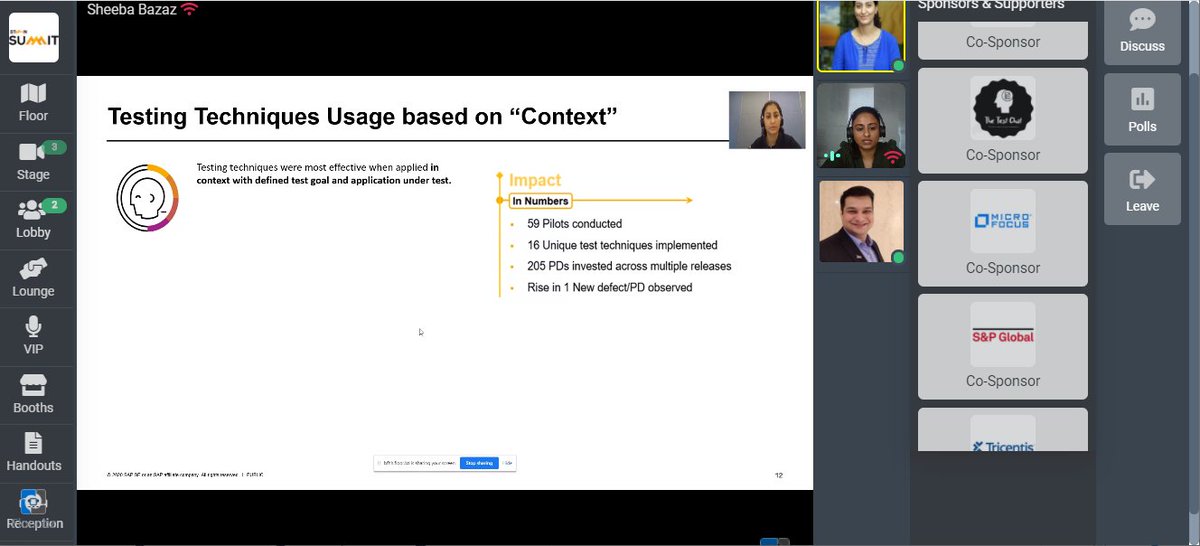Select the man in suit video tile
Screen dimensions: 1200x546
tap(861, 222)
